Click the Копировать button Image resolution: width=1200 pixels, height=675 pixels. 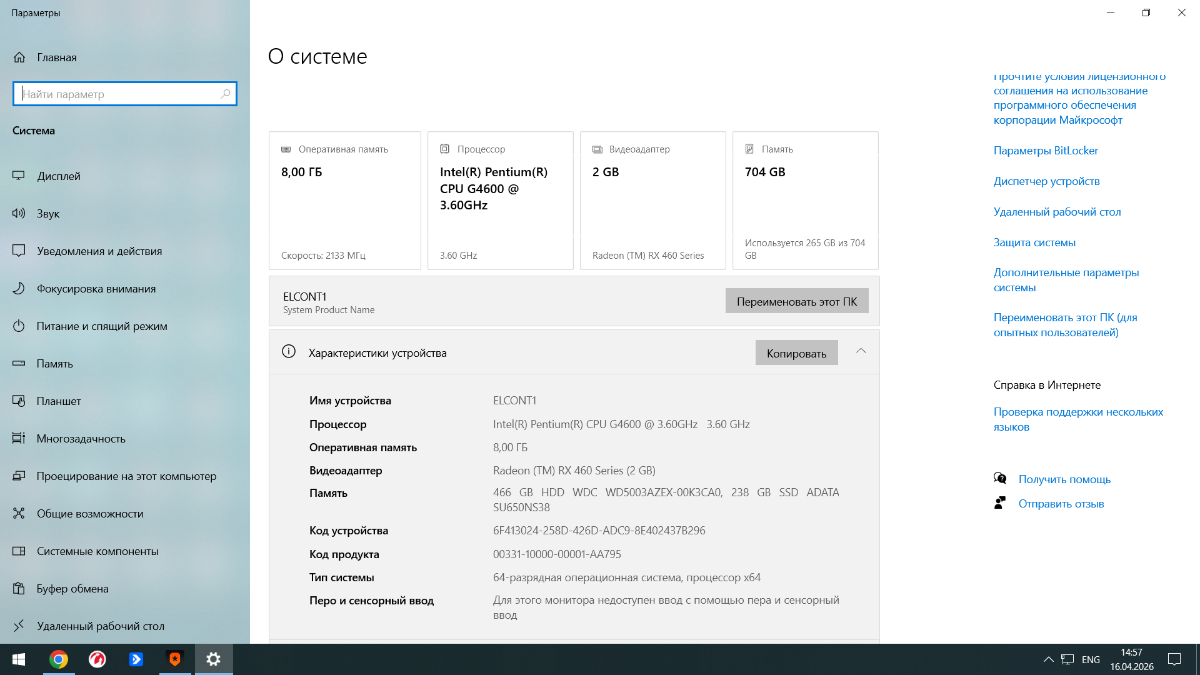pos(797,353)
